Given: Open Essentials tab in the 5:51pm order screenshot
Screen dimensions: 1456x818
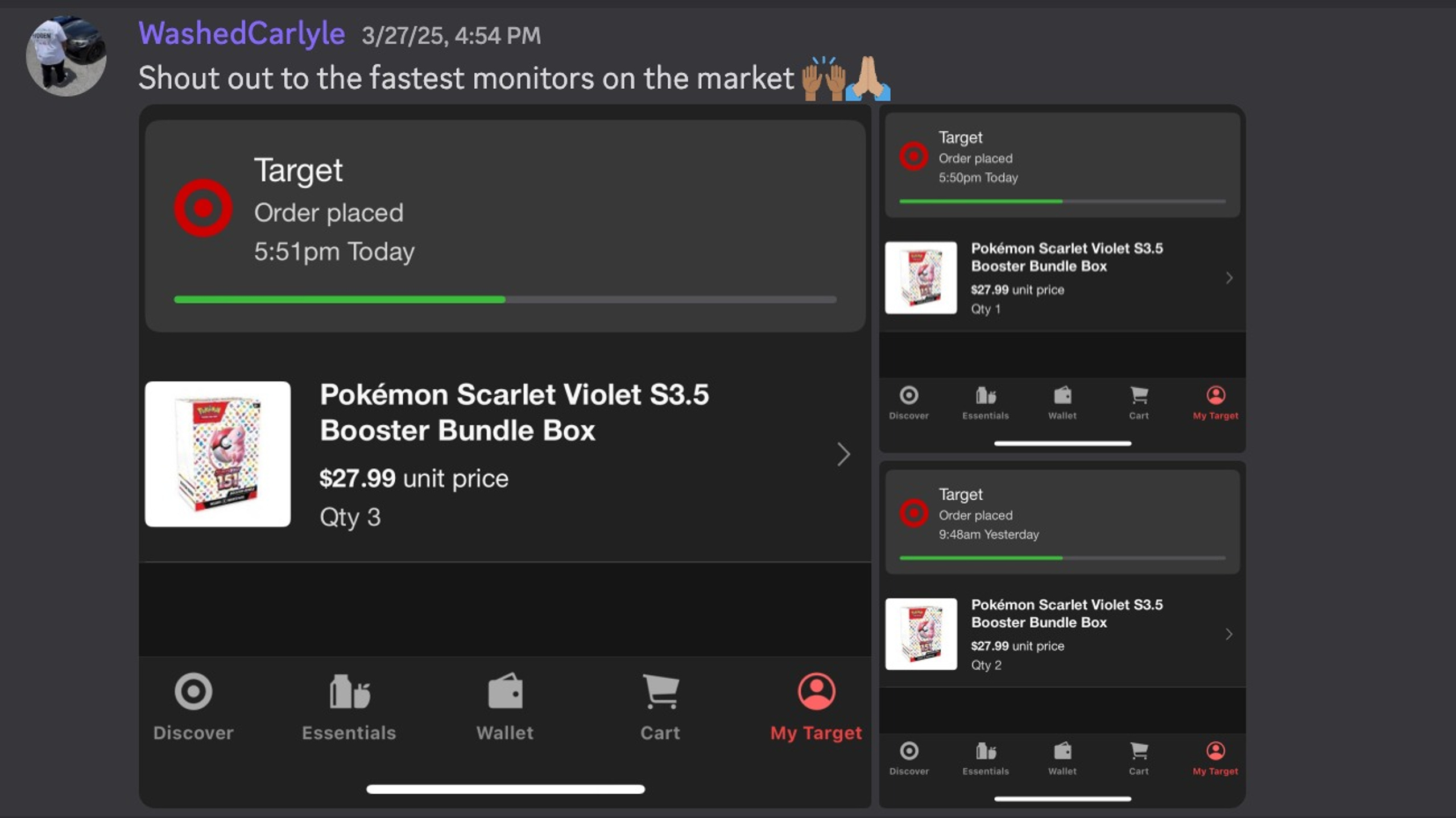Looking at the screenshot, I should click(x=349, y=708).
